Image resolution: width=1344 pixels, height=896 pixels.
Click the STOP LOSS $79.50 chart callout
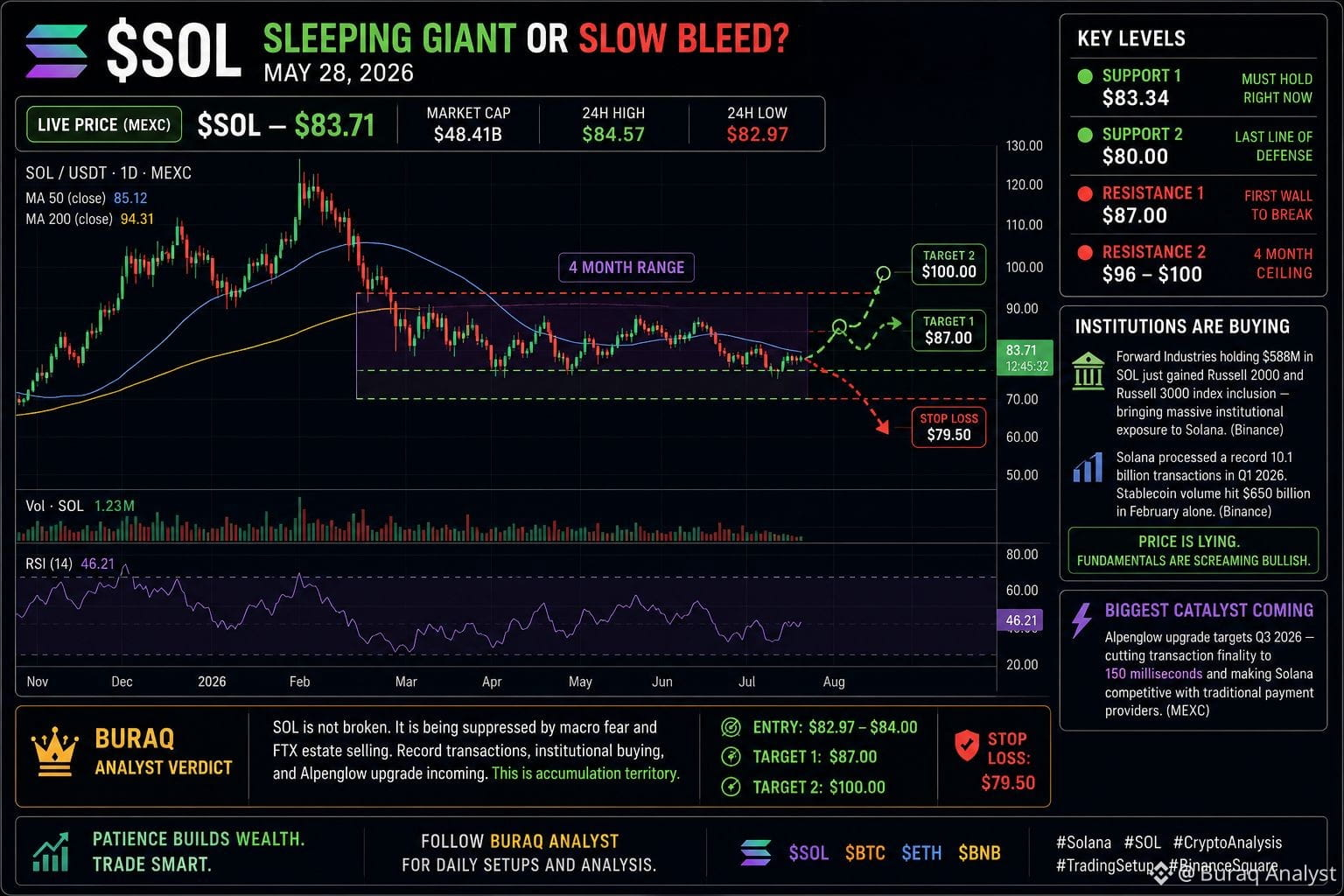click(x=948, y=427)
